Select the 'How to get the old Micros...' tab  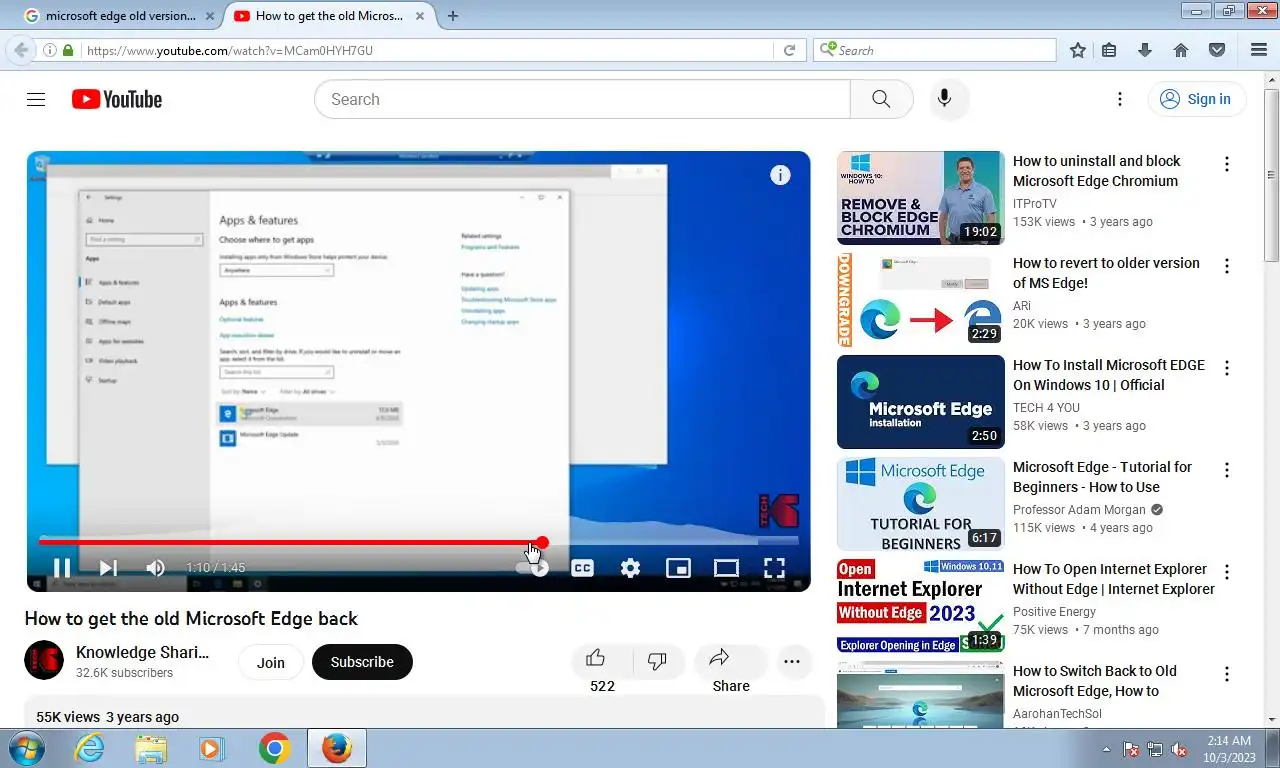point(329,16)
